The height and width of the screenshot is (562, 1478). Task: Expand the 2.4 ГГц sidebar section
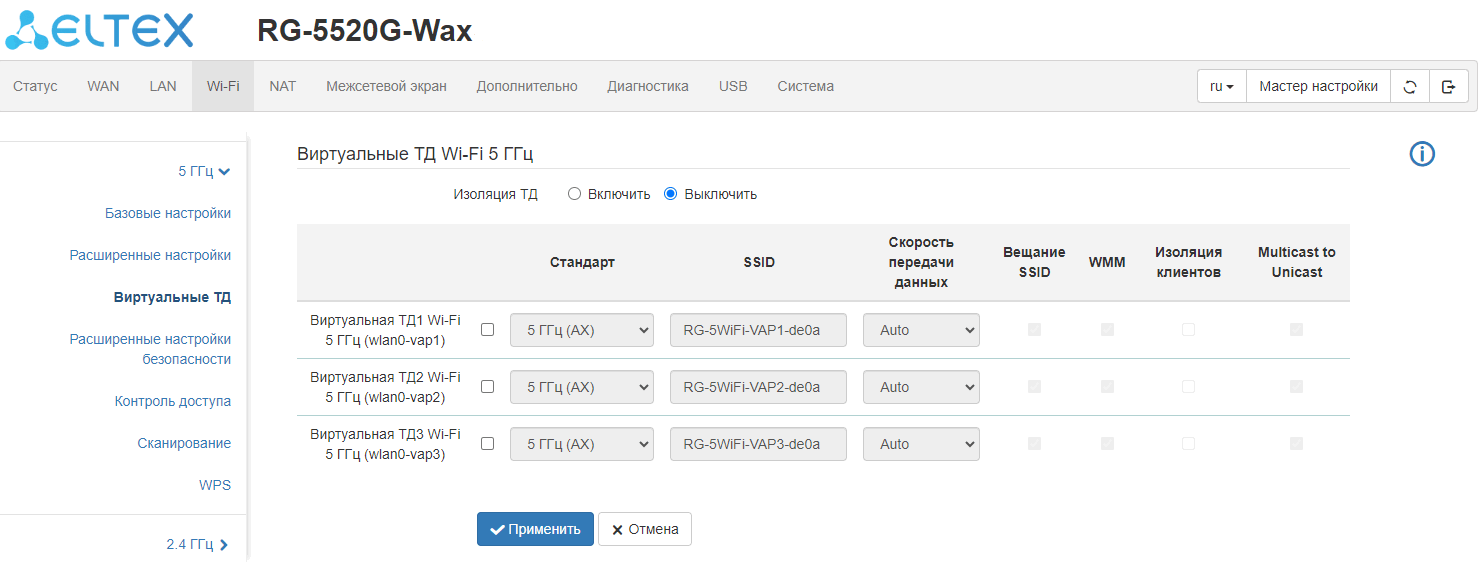point(197,544)
